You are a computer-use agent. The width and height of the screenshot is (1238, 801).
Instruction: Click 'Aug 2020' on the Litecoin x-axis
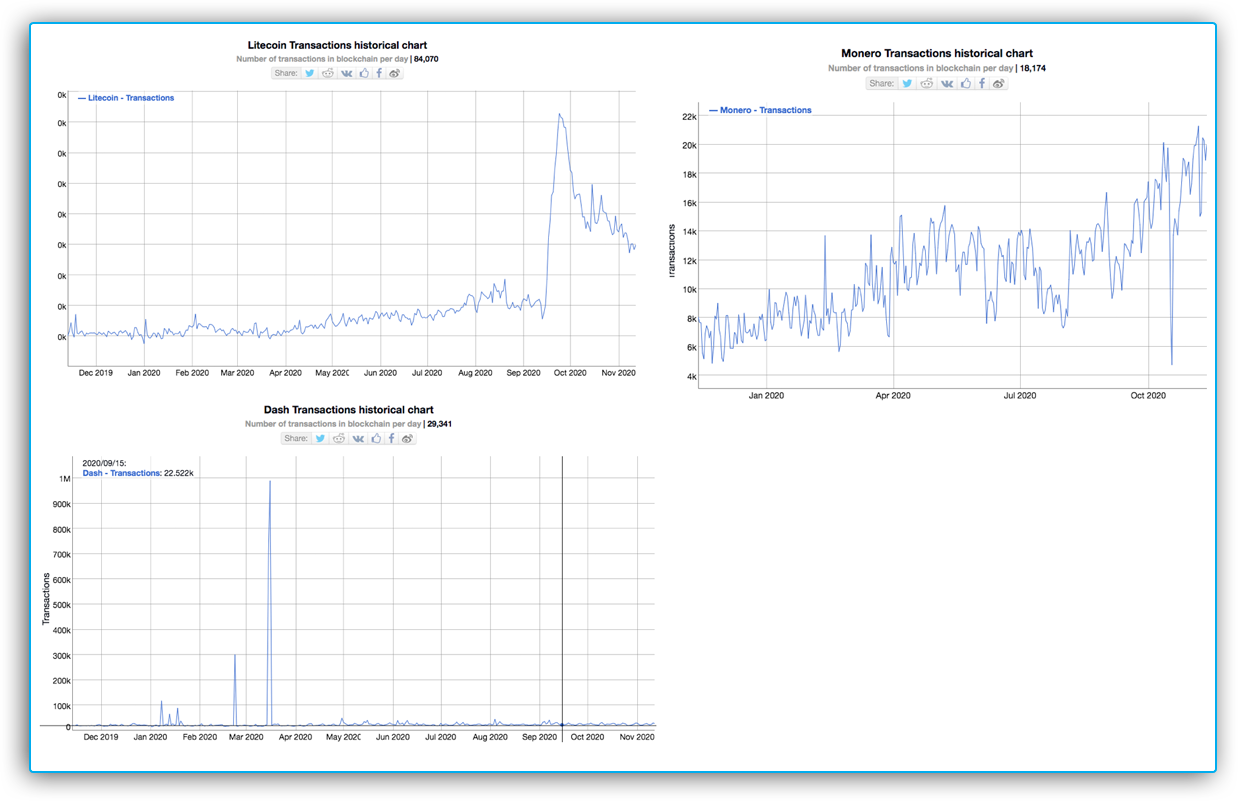(x=475, y=373)
